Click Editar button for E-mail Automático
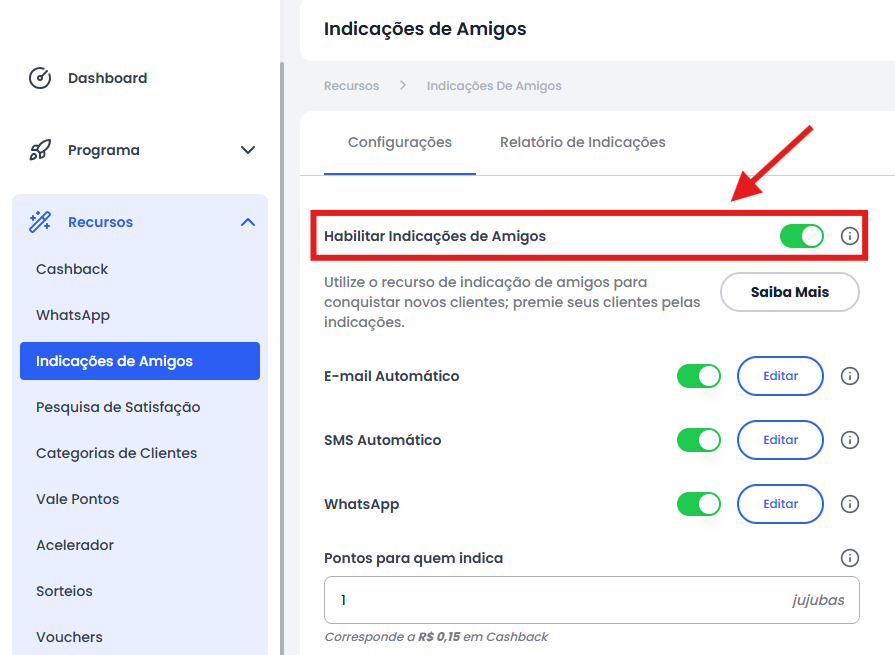Image resolution: width=895 pixels, height=655 pixels. pos(780,376)
